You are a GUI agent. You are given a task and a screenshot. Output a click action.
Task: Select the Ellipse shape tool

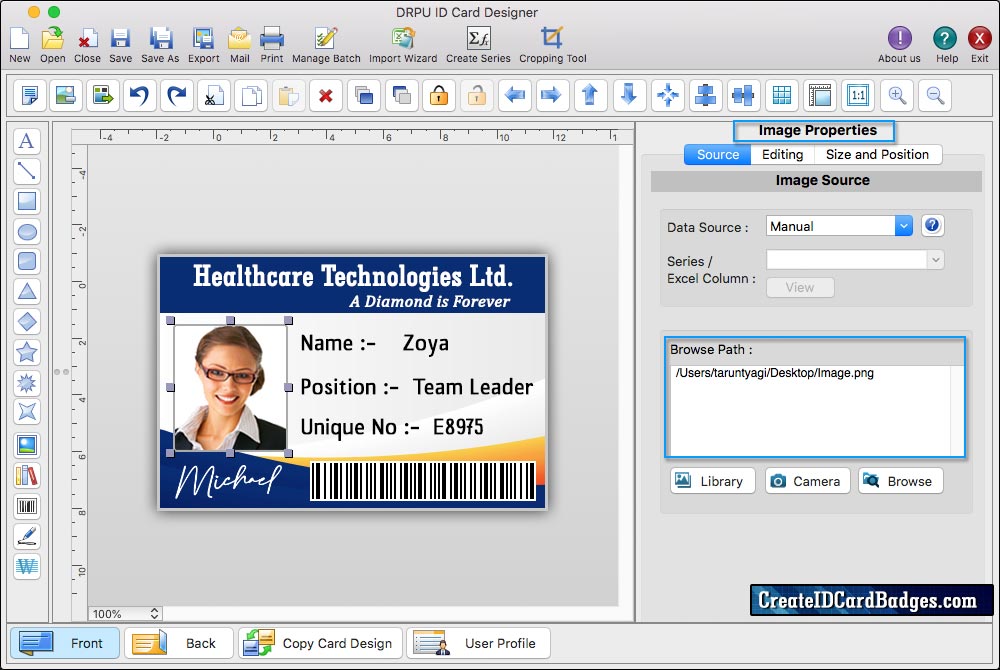pyautogui.click(x=27, y=231)
